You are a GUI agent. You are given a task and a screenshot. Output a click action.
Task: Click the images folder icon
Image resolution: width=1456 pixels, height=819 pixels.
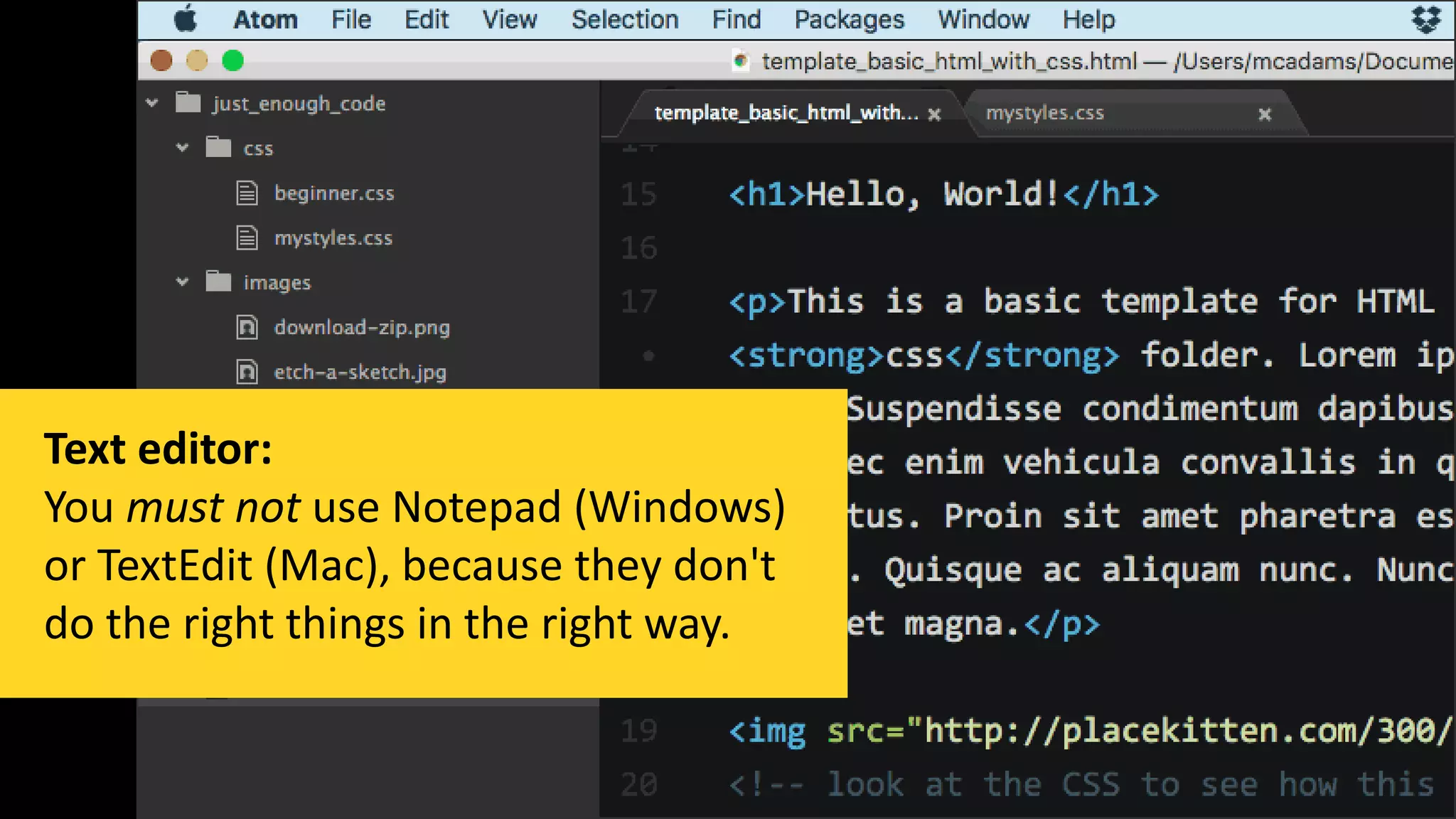218,282
